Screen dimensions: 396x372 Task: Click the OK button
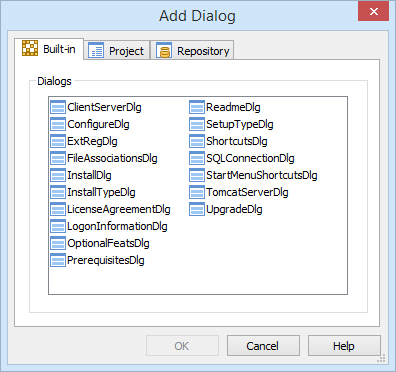coord(182,346)
